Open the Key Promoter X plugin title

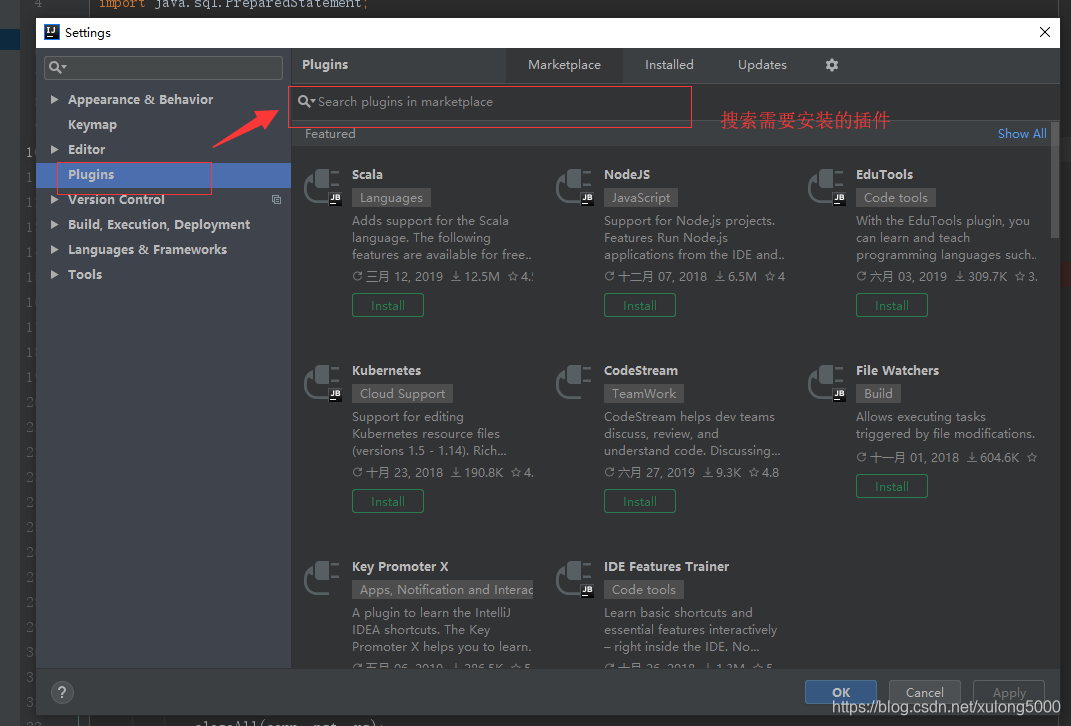pos(400,567)
